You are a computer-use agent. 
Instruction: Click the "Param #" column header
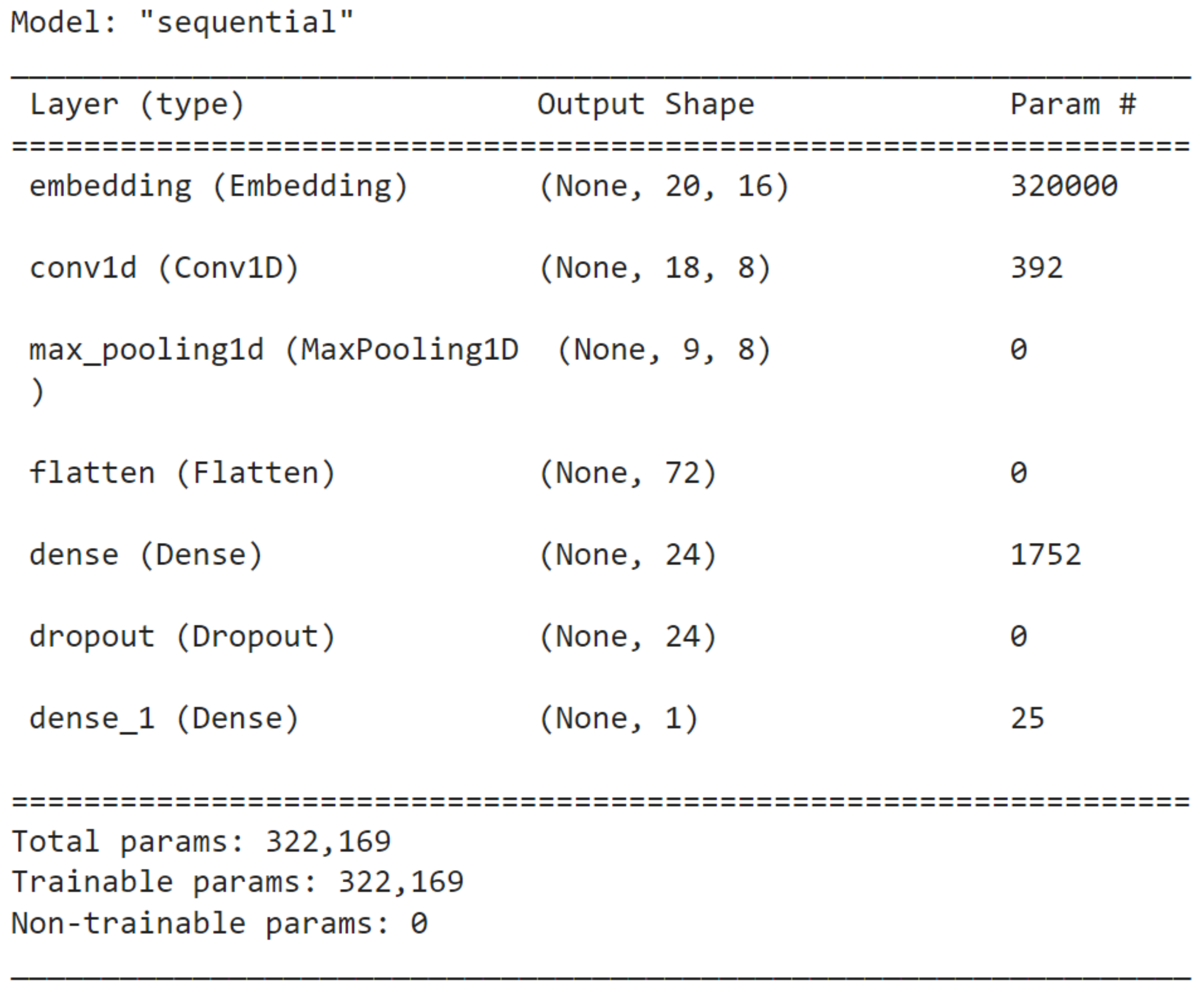pyautogui.click(x=1072, y=105)
